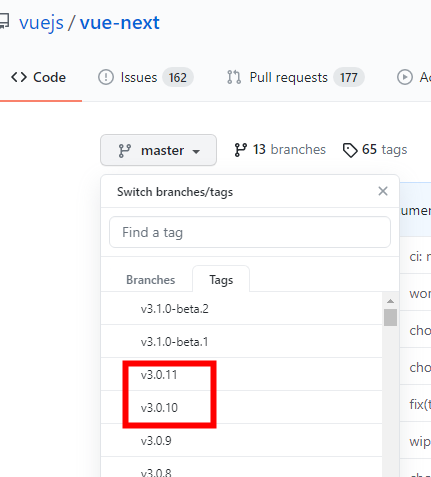Click the branch icon inside master button

click(125, 151)
